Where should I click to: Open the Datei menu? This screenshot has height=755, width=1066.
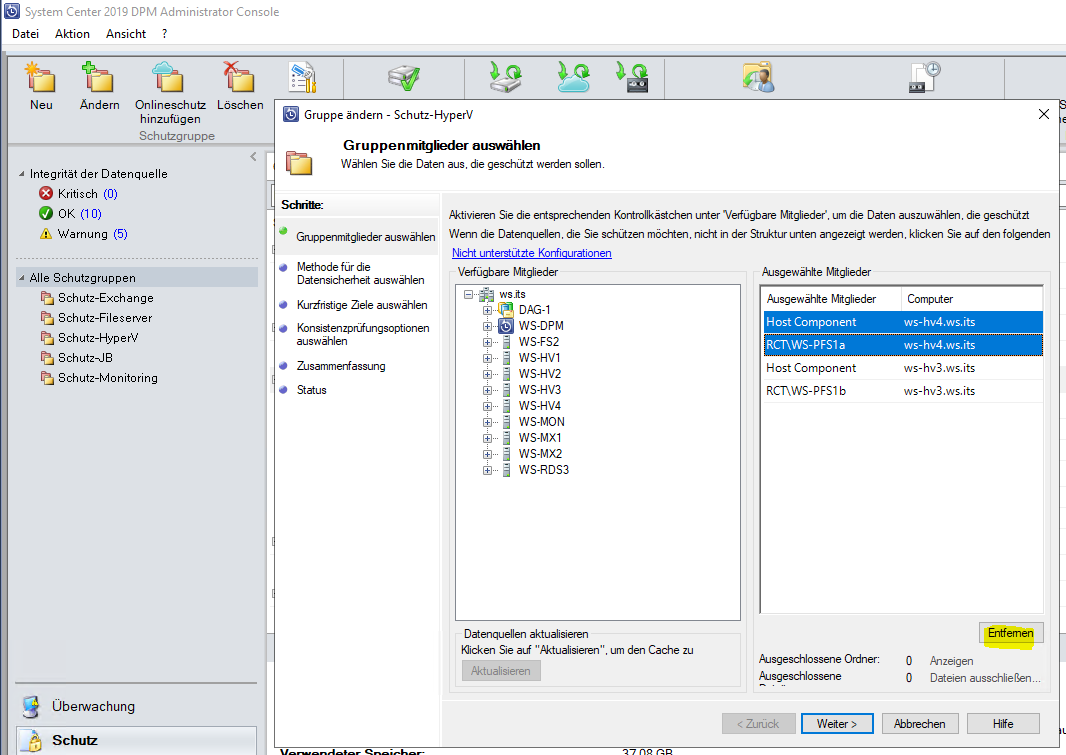coord(25,34)
